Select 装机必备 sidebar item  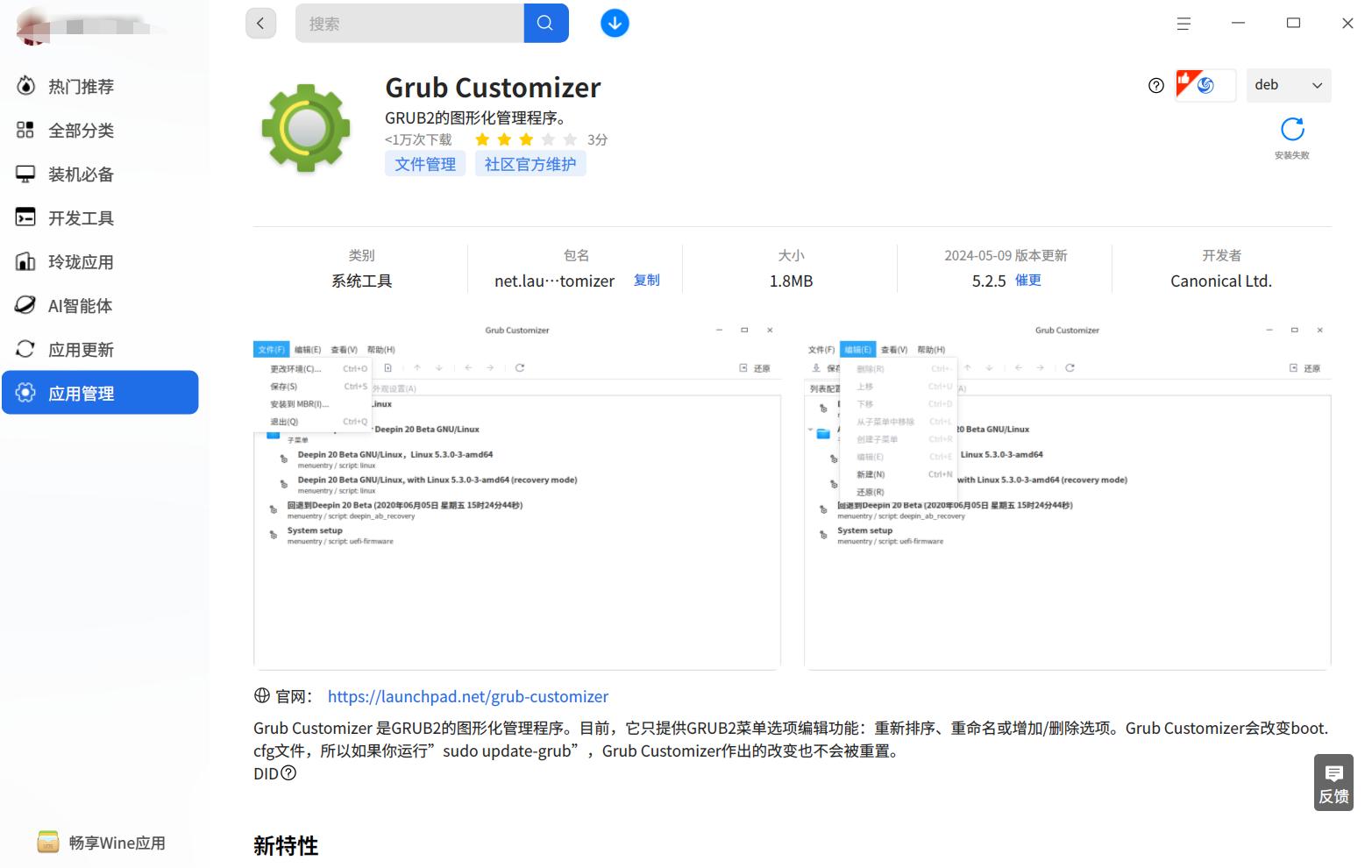coord(100,174)
